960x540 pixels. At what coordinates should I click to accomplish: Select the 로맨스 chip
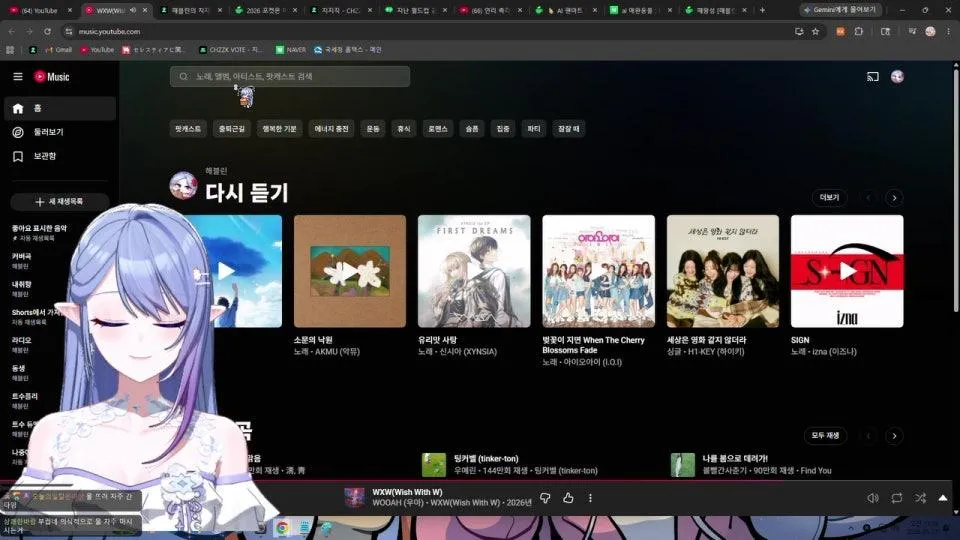pyautogui.click(x=438, y=129)
